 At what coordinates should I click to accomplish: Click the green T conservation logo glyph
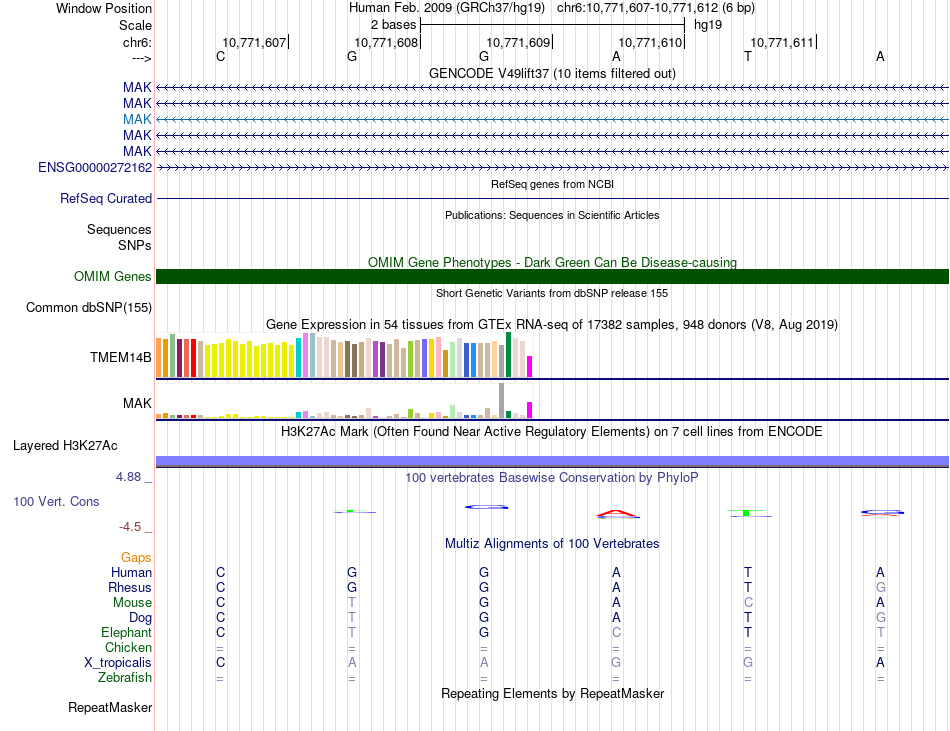748,513
